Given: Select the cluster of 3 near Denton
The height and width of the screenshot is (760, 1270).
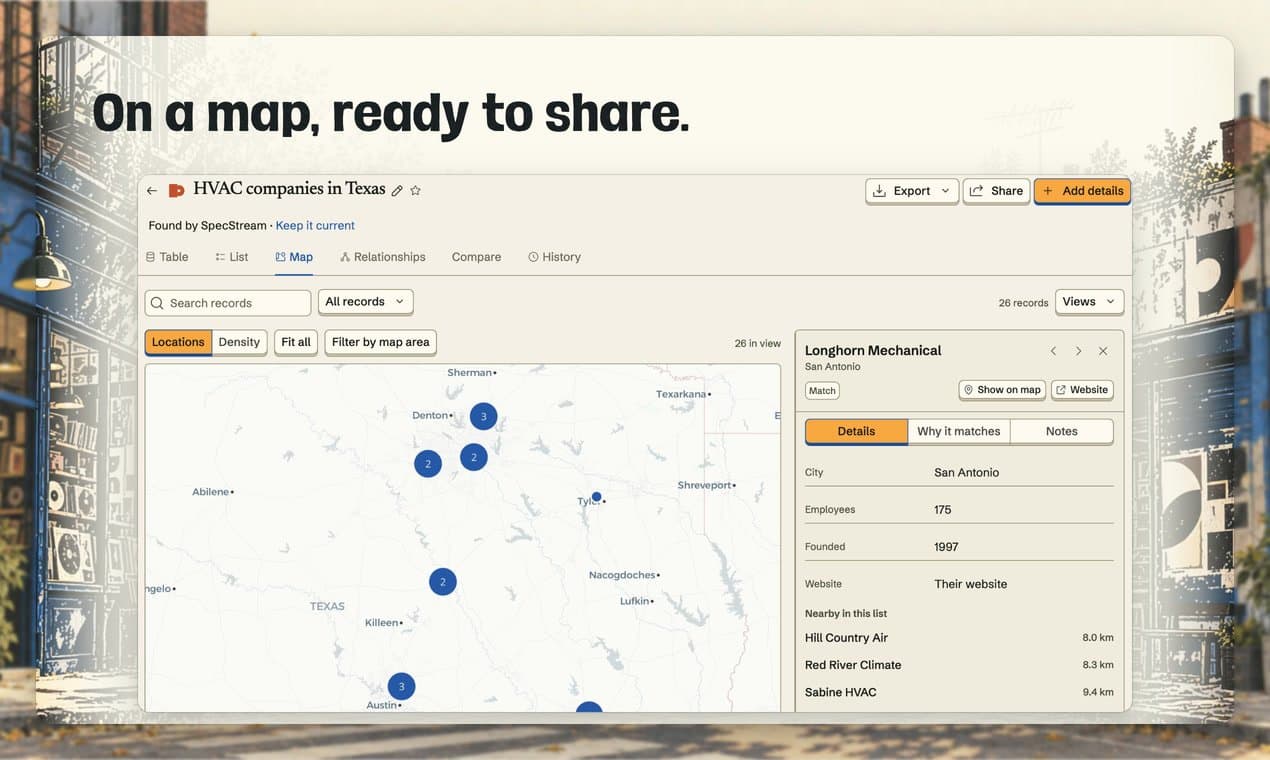Looking at the screenshot, I should coord(484,416).
